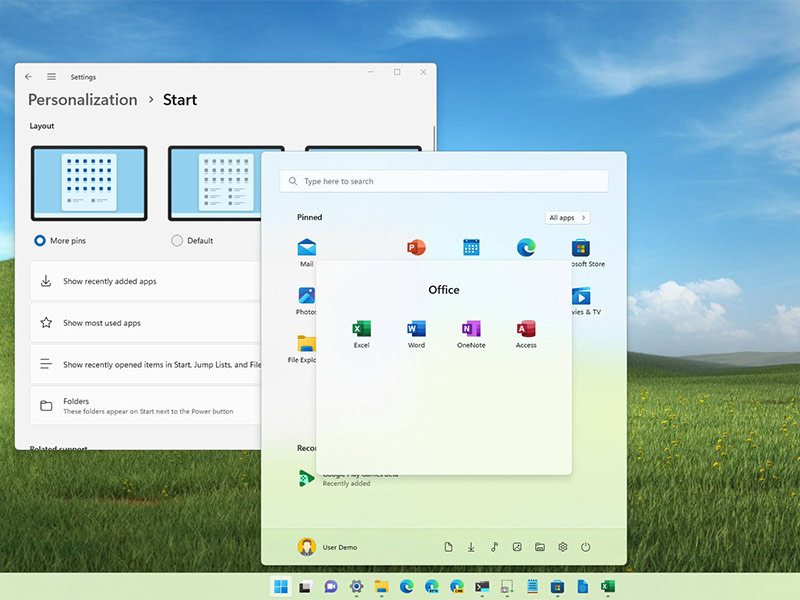Click the Office folder name

(x=444, y=290)
